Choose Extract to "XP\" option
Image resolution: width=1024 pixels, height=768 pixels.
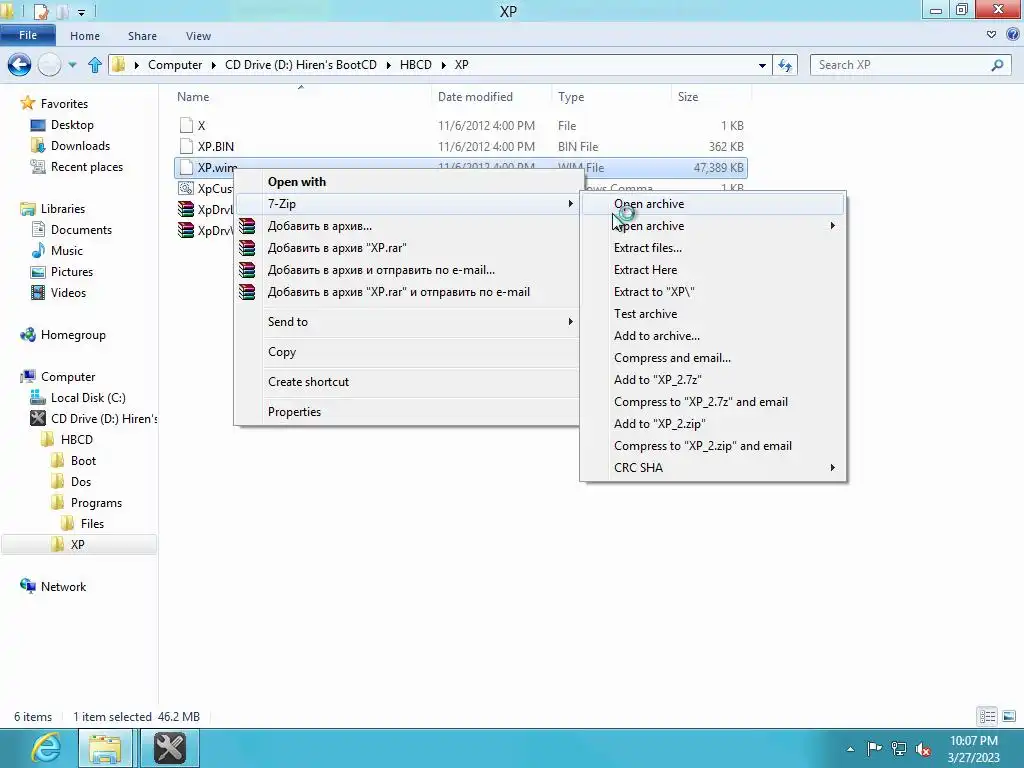click(x=654, y=292)
